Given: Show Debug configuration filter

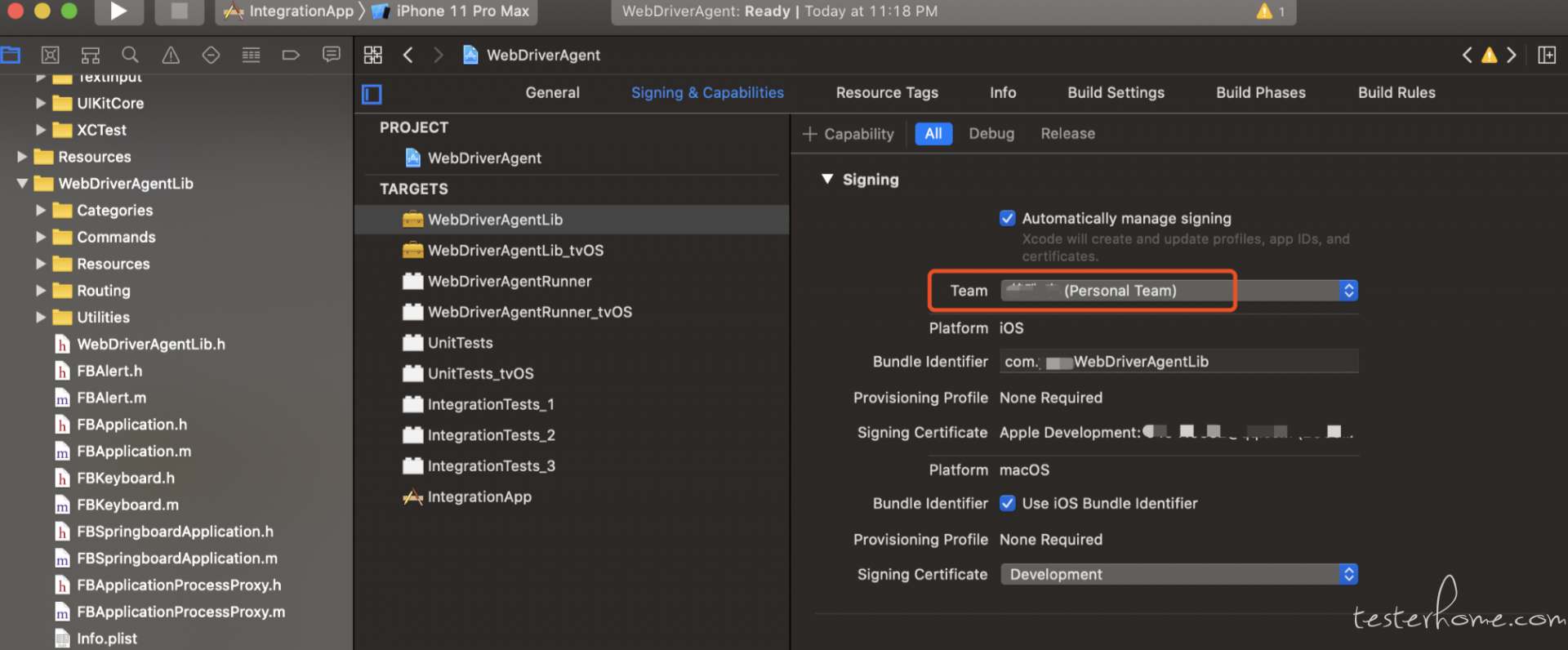Looking at the screenshot, I should (x=991, y=134).
